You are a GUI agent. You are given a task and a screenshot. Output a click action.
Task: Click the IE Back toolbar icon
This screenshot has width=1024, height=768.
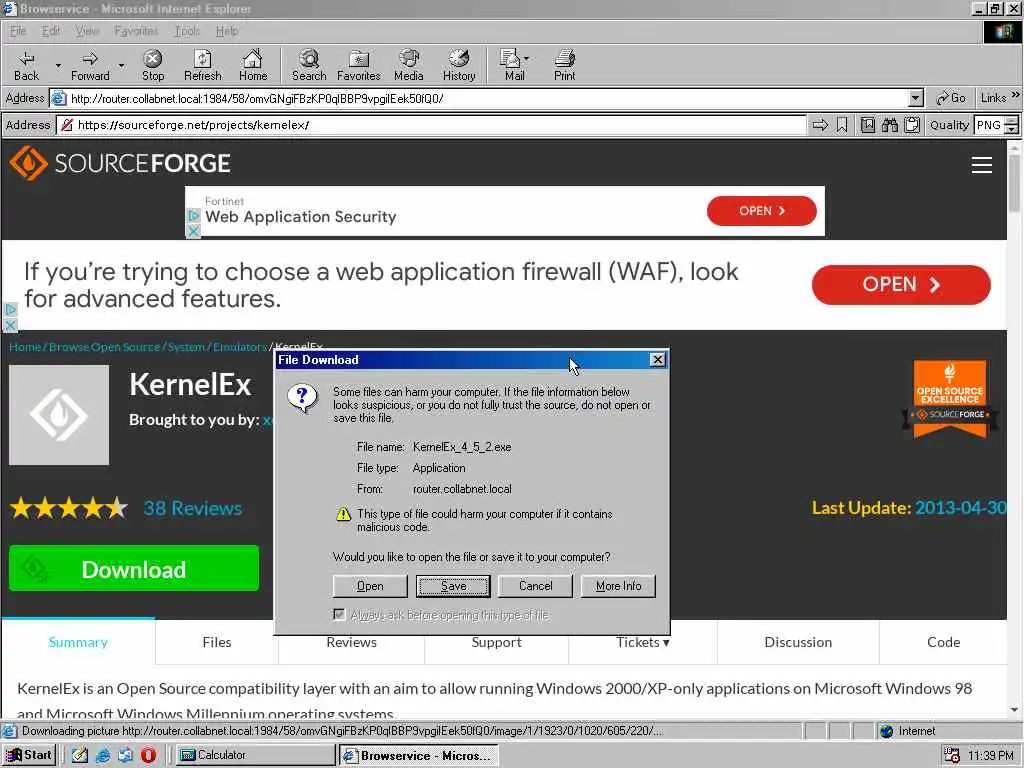point(26,65)
